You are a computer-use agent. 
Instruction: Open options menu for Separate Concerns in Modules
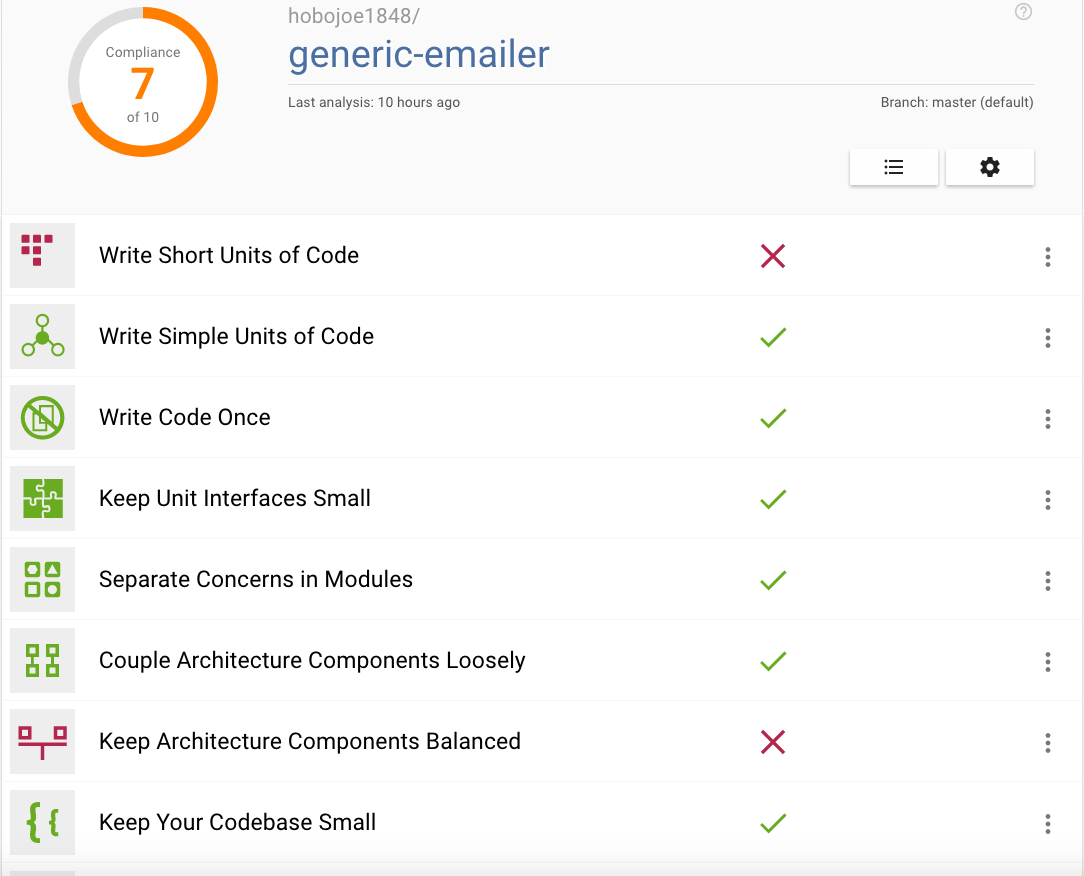pyautogui.click(x=1047, y=581)
